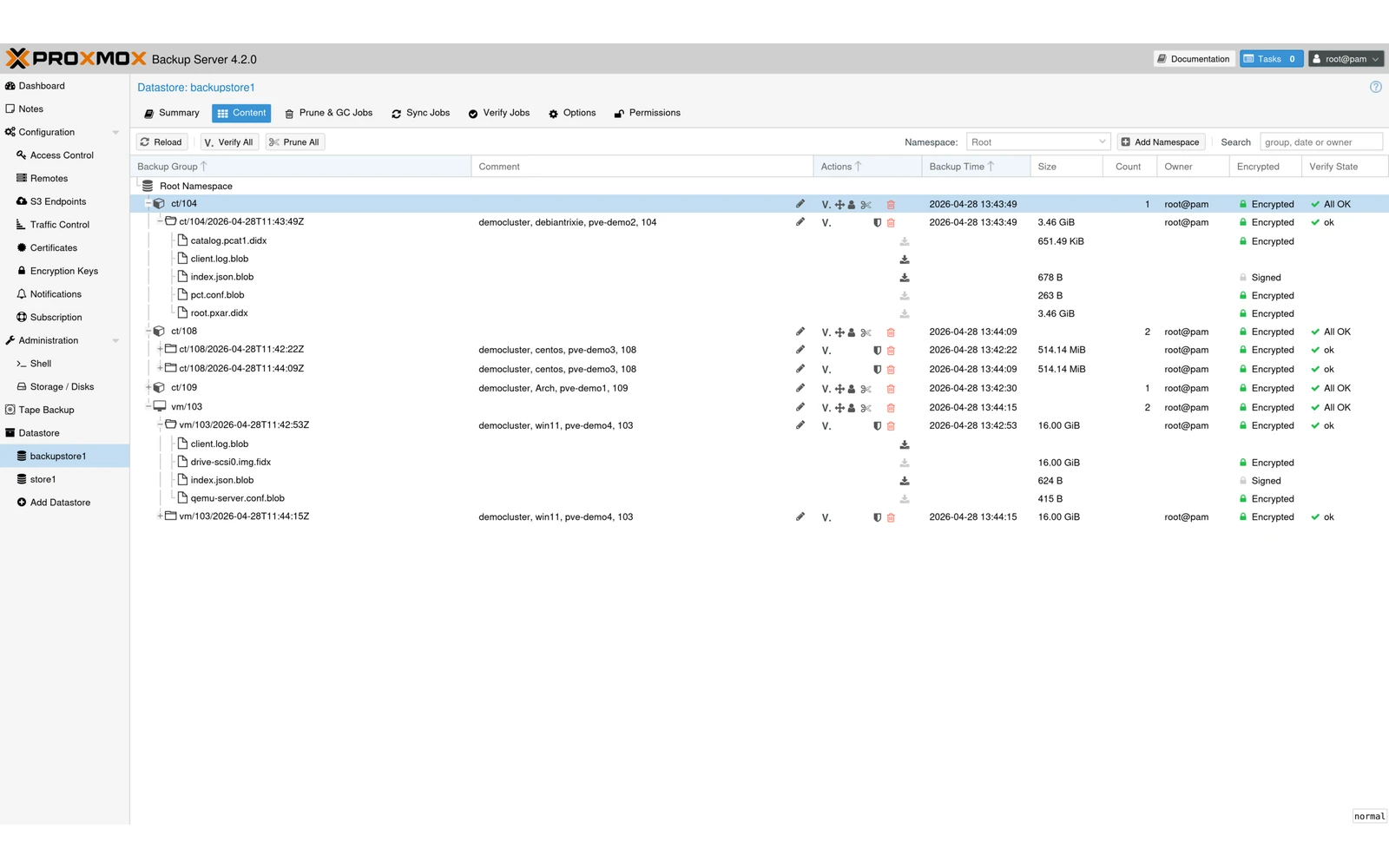Open the root@pam user menu
Image resolution: width=1389 pixels, height=868 pixels.
tap(1346, 59)
